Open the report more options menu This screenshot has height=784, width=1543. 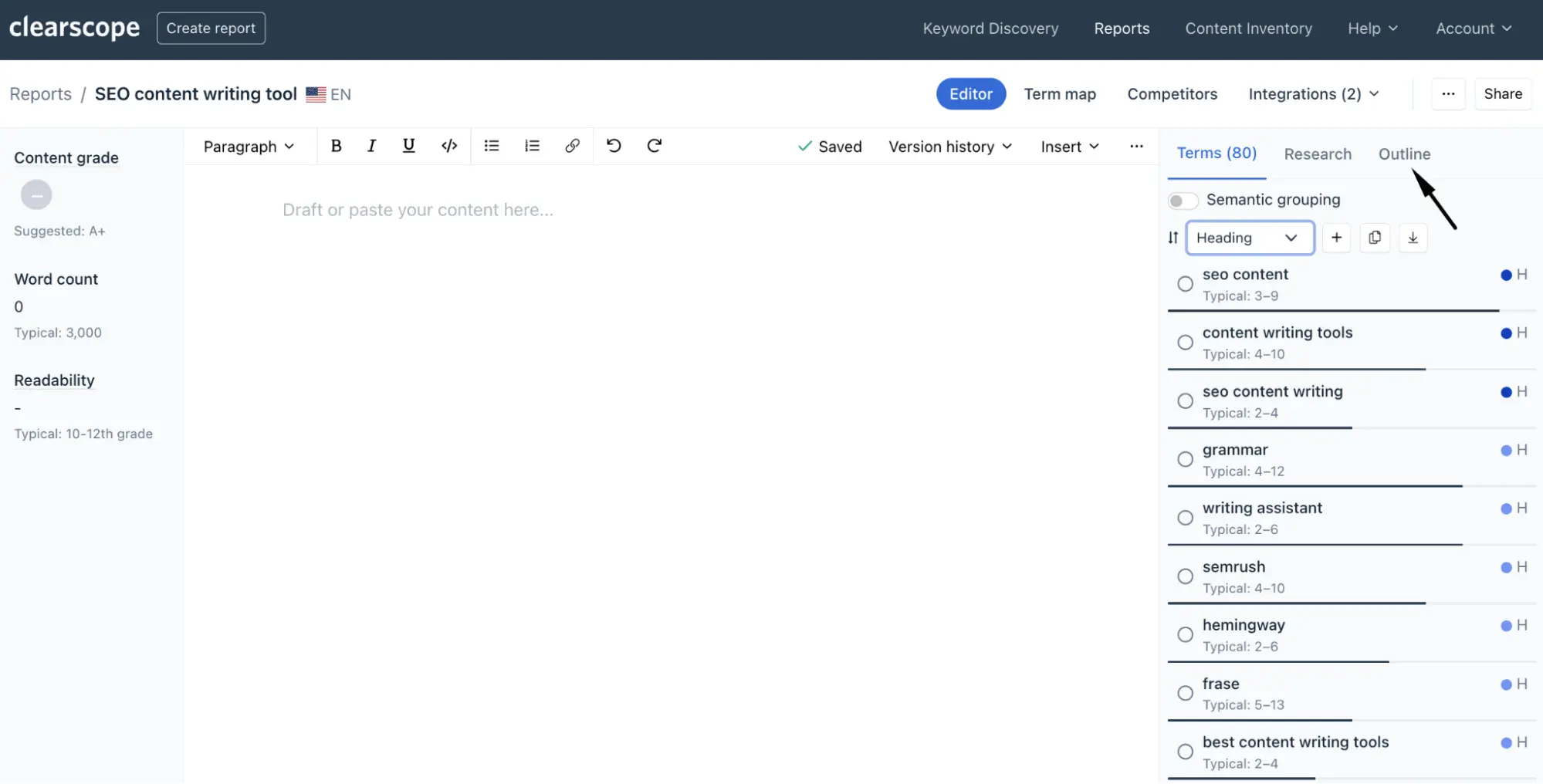1448,94
